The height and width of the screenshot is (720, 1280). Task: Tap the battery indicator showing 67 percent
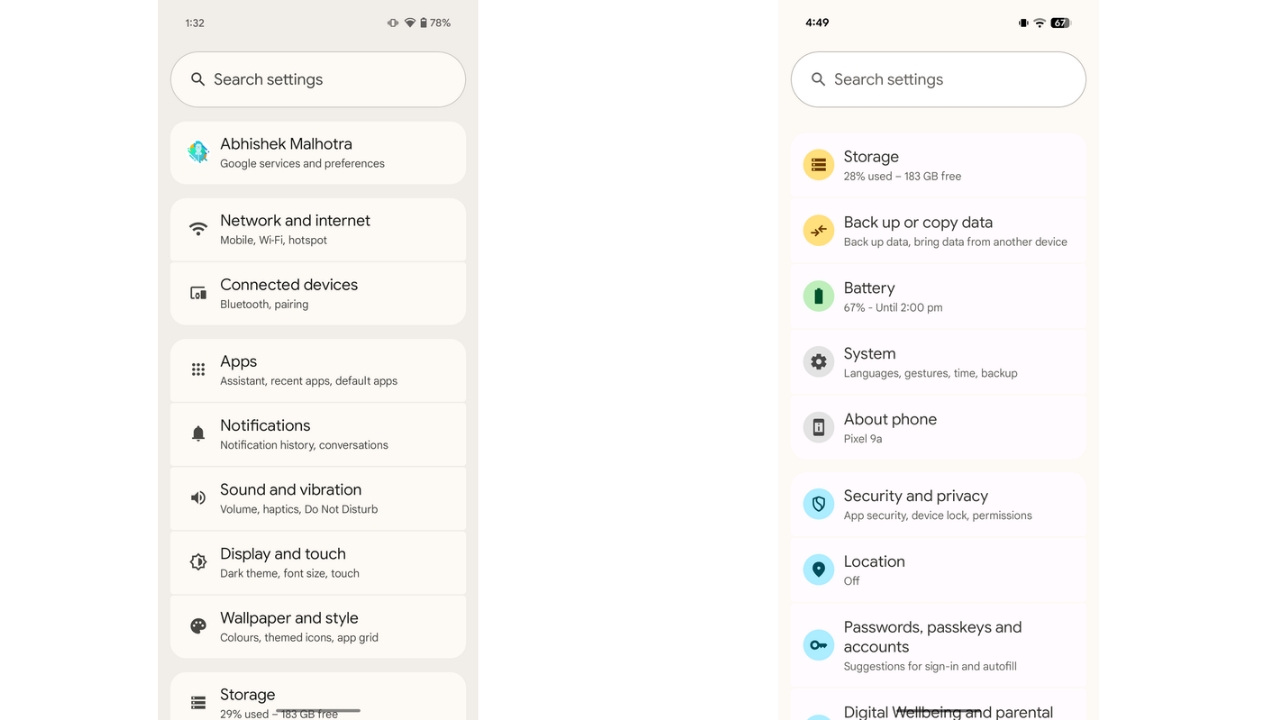click(x=1060, y=22)
